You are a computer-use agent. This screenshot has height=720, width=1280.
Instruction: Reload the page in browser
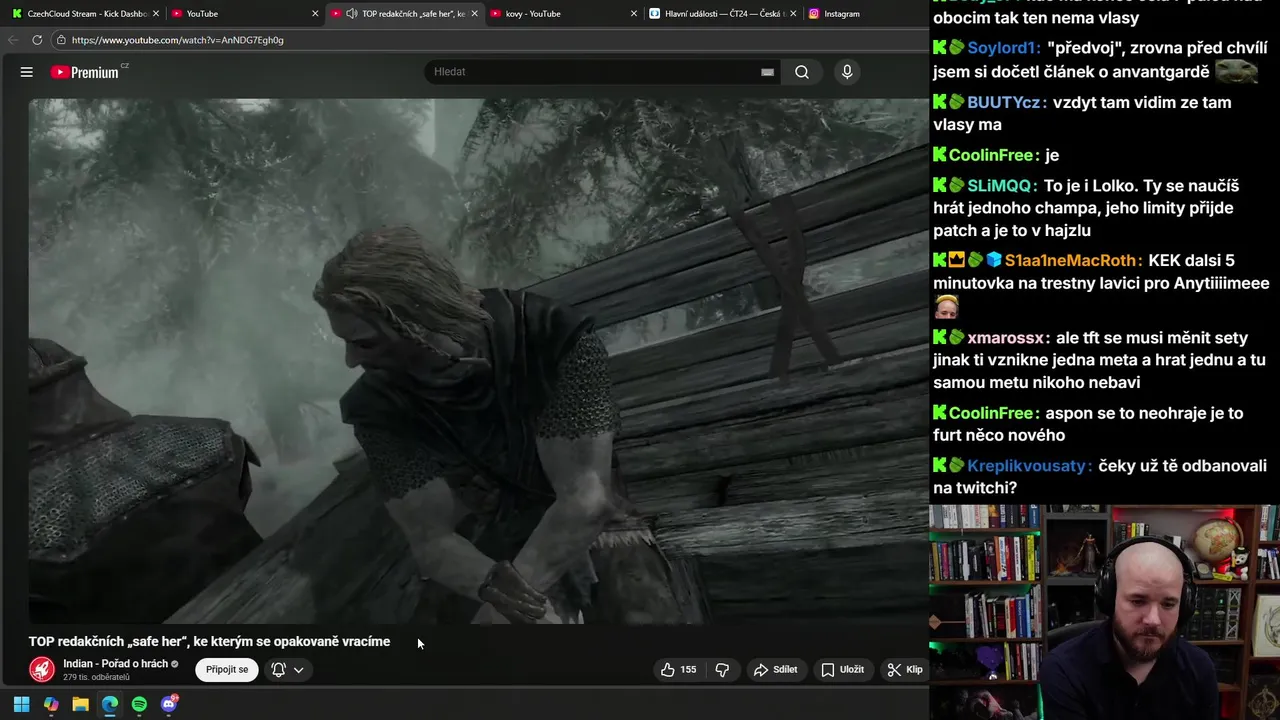click(37, 40)
